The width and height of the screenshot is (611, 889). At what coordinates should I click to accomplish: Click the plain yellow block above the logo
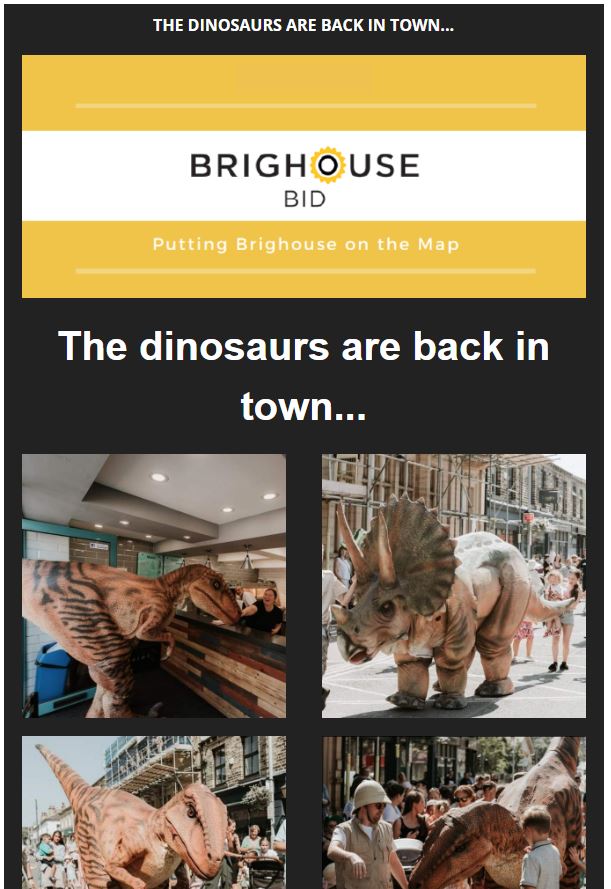tap(304, 78)
